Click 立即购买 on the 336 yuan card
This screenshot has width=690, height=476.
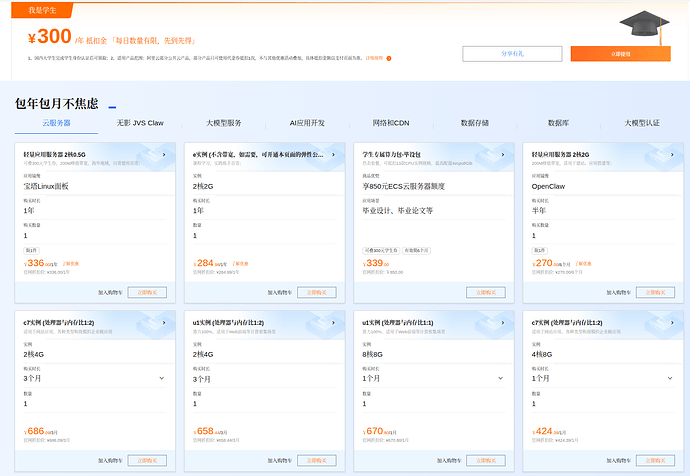pyautogui.click(x=147, y=292)
